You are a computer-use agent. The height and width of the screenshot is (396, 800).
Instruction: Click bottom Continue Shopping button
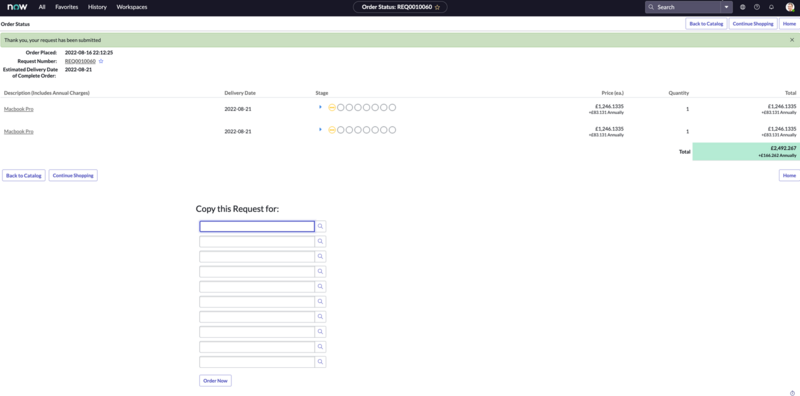(73, 176)
